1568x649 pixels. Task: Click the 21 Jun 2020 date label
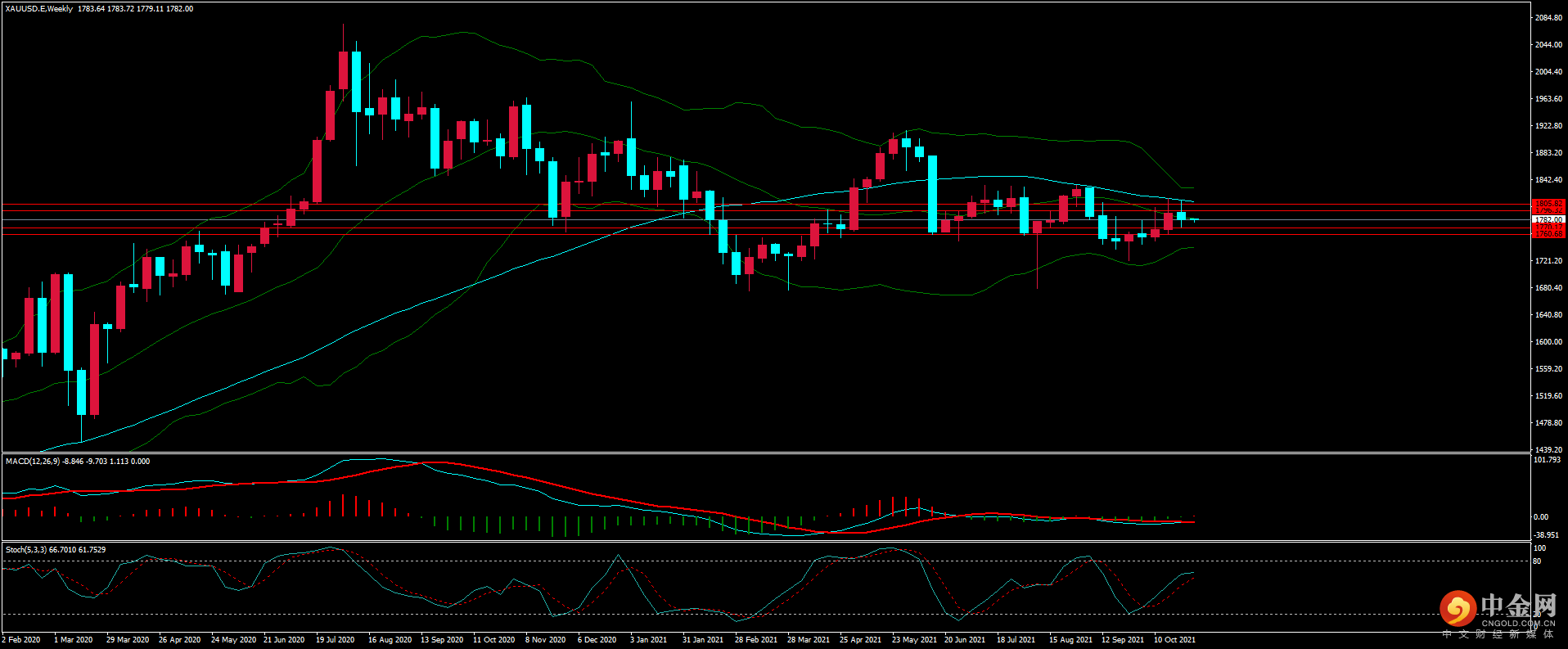[284, 640]
